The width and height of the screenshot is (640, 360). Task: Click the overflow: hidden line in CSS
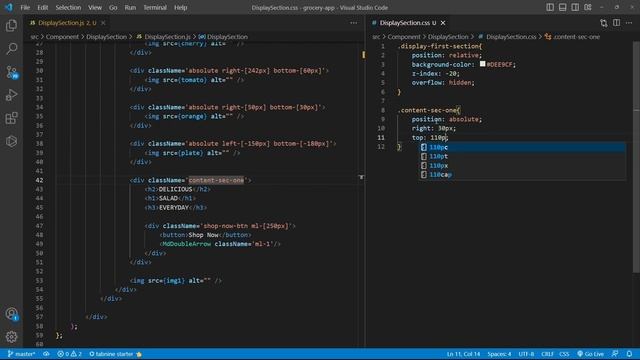coord(443,82)
